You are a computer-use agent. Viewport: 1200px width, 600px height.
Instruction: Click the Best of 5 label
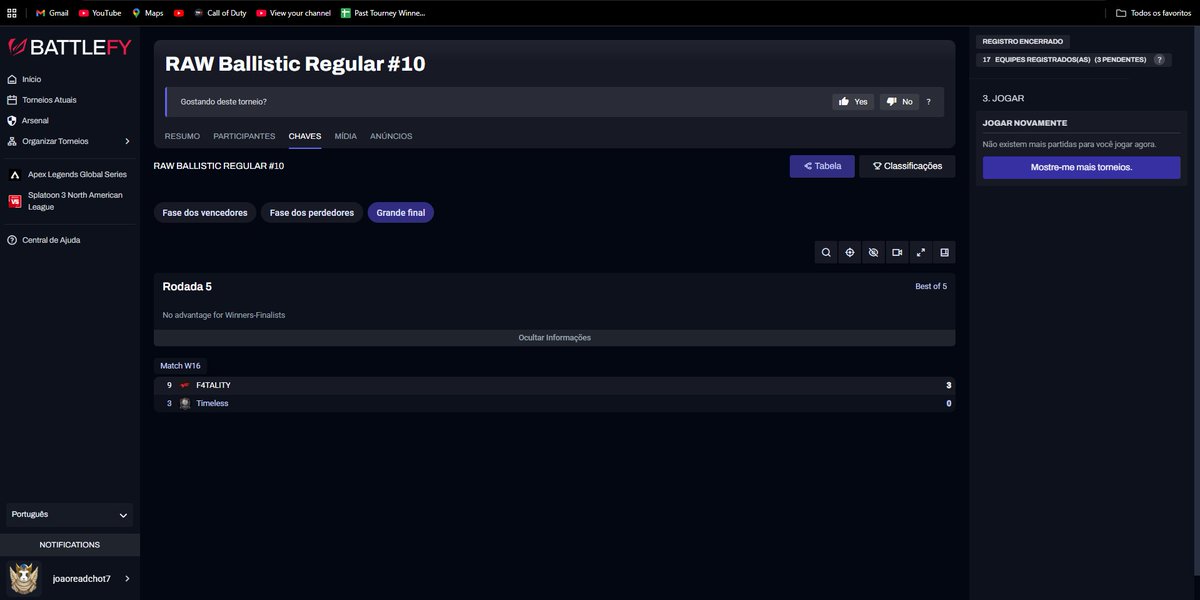pos(931,287)
